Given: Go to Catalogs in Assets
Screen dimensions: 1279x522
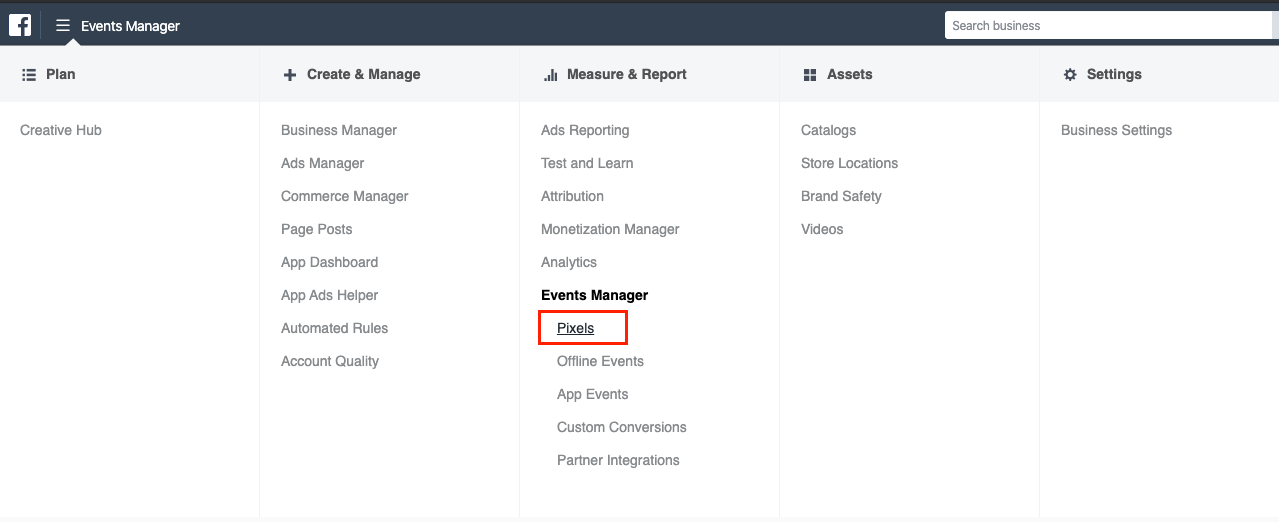Looking at the screenshot, I should pos(828,130).
